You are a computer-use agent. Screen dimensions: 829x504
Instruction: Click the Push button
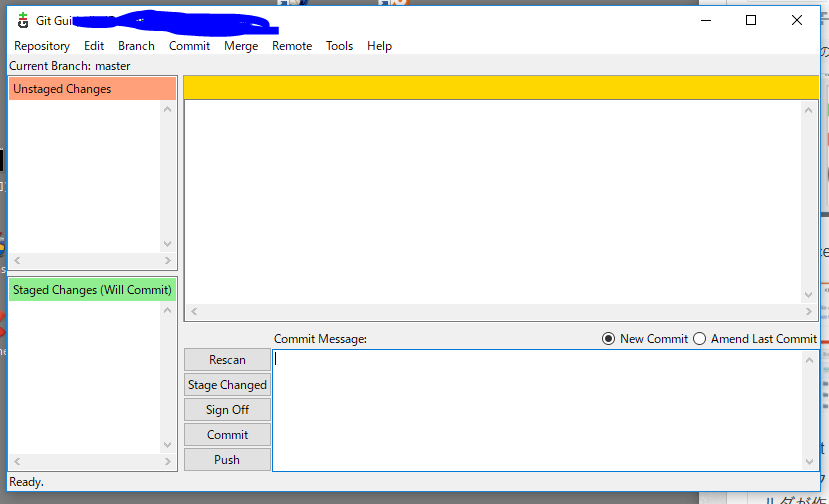tap(227, 459)
